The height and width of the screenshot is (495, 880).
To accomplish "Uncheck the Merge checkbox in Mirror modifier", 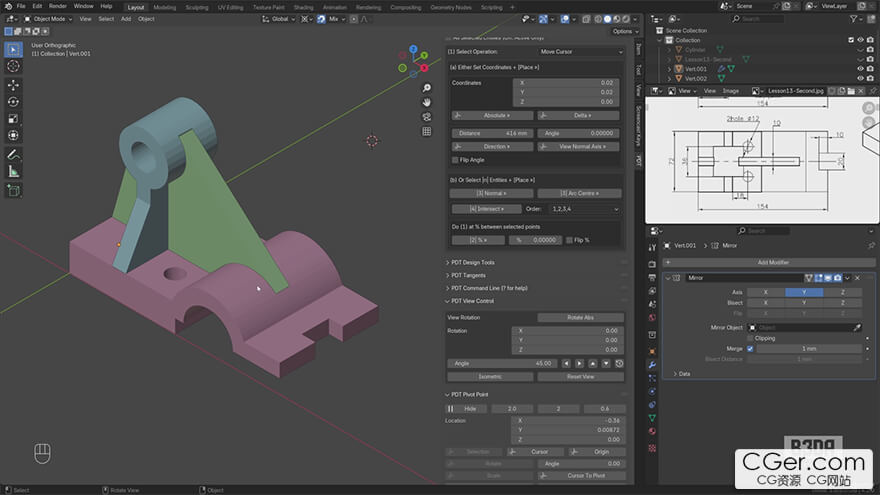I will 750,349.
